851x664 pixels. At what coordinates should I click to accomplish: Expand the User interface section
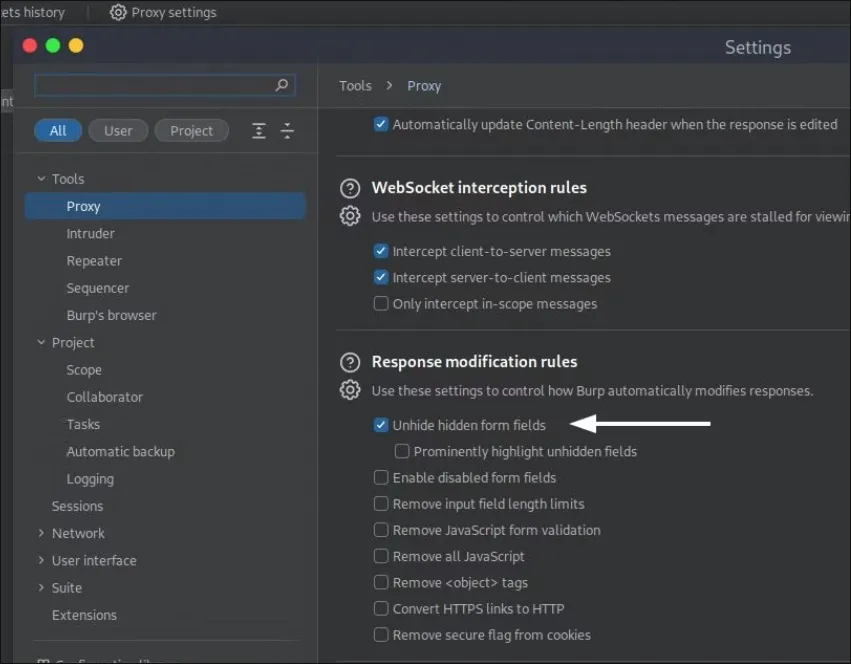[x=41, y=561]
